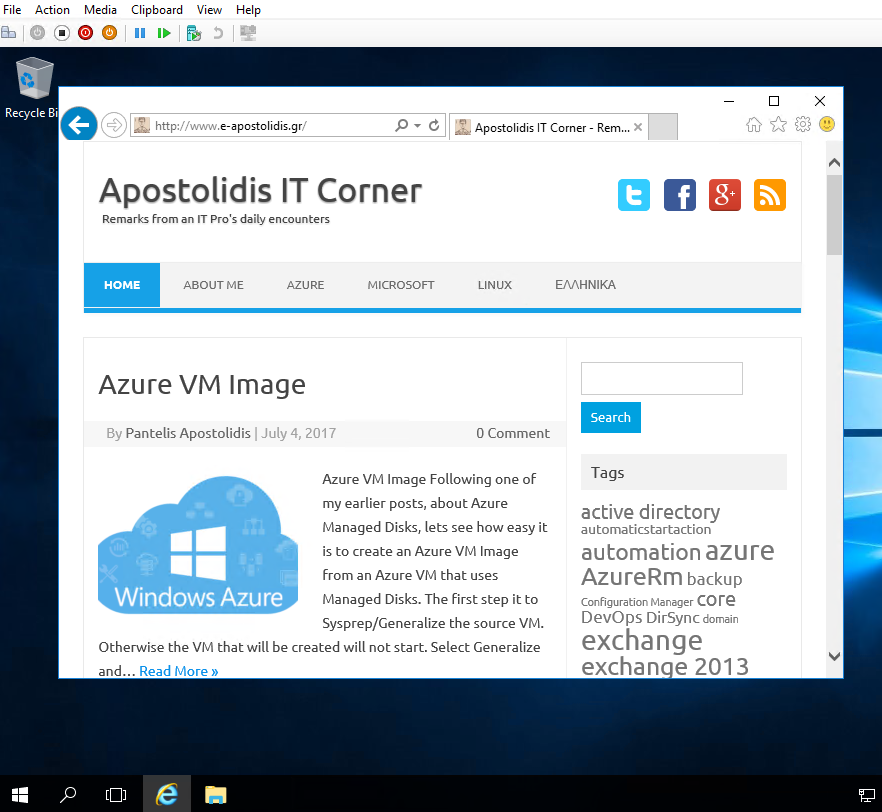Click the Ctrl+Alt+Del toolbar icon
The height and width of the screenshot is (812, 882).
[8, 33]
